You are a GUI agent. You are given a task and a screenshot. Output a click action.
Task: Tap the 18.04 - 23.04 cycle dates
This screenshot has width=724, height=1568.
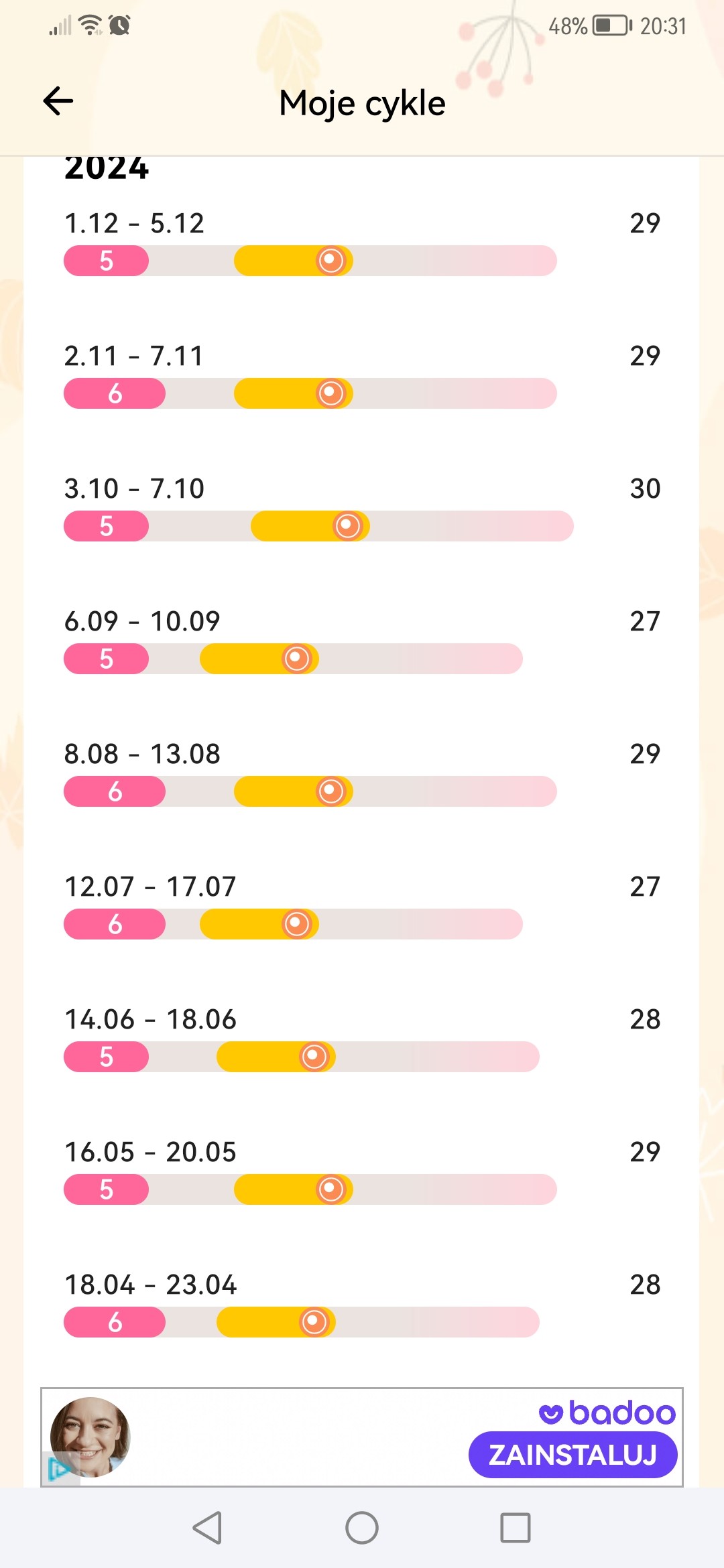tap(150, 1285)
